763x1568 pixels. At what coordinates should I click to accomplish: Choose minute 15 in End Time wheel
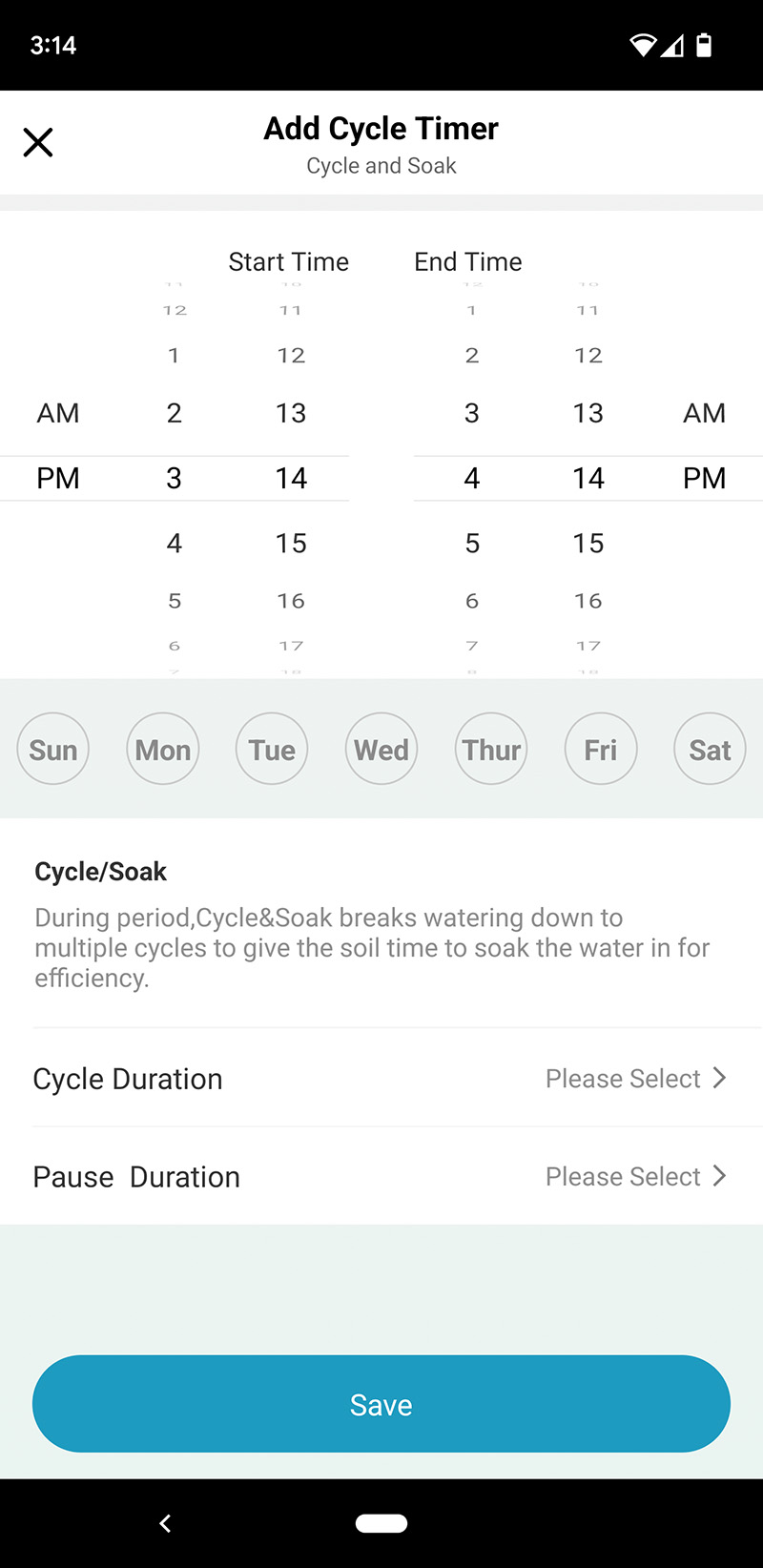(x=588, y=544)
